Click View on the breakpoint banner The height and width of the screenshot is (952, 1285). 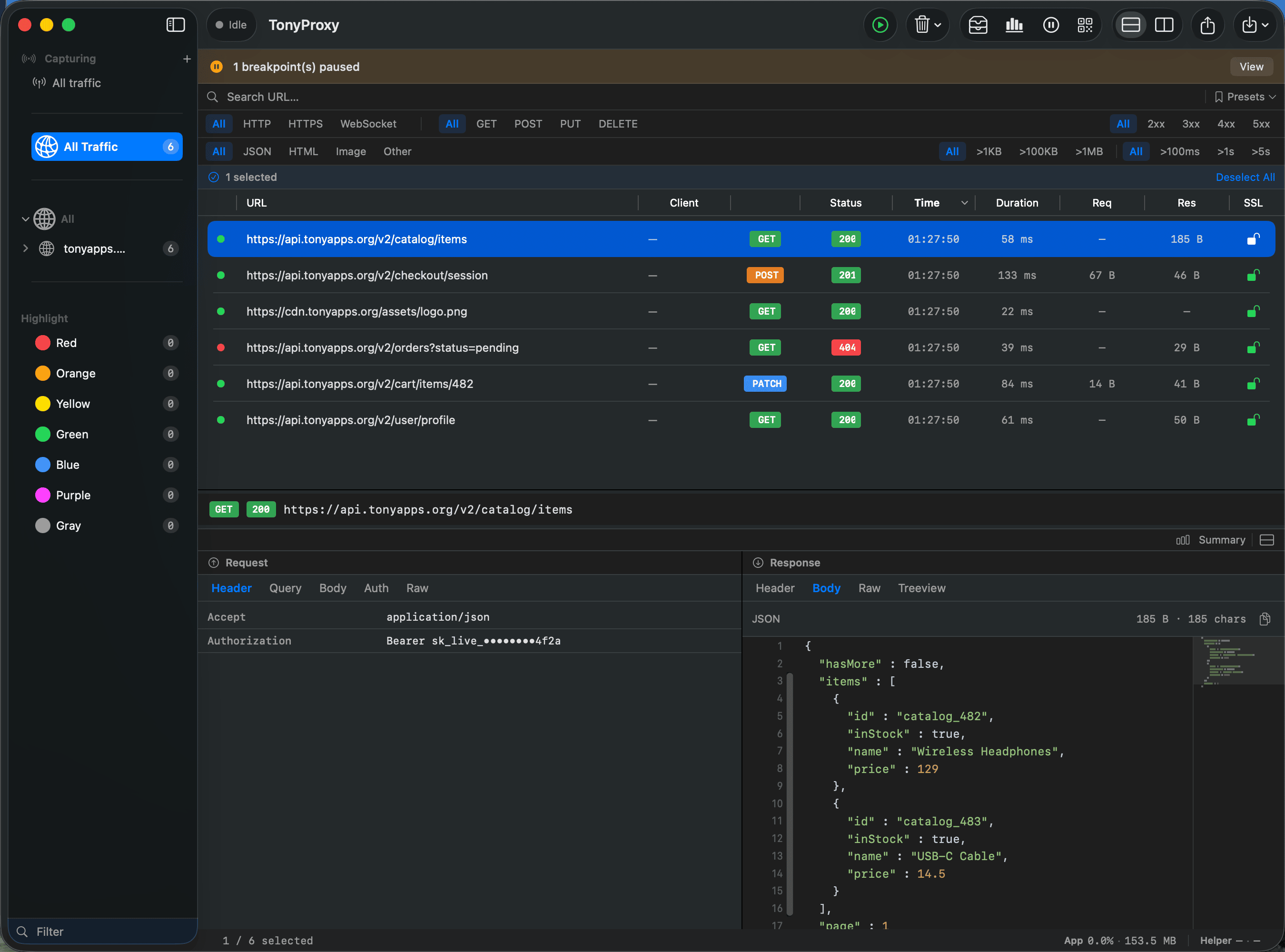click(x=1251, y=67)
